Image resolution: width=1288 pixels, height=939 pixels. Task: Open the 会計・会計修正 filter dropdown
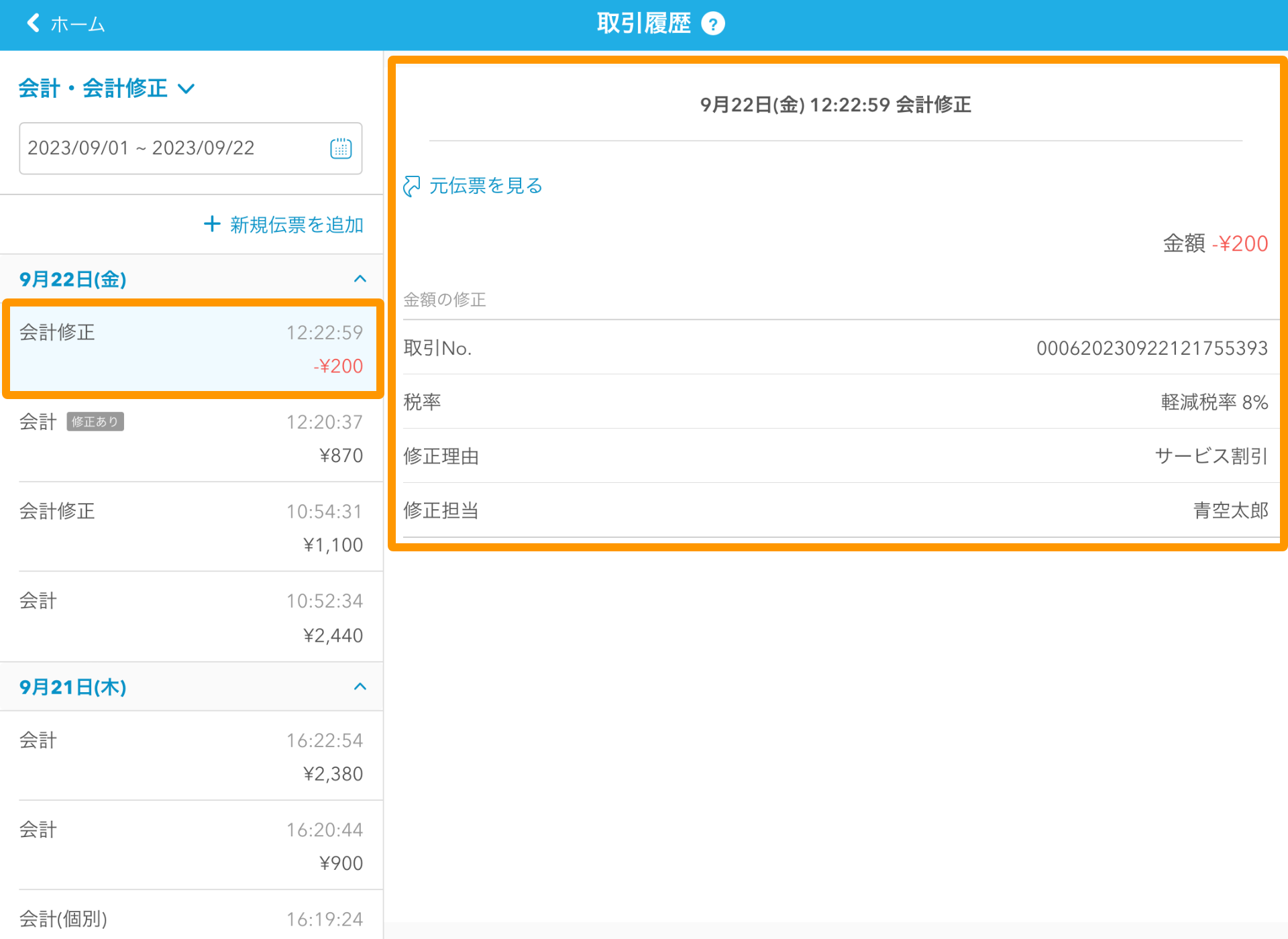click(107, 88)
